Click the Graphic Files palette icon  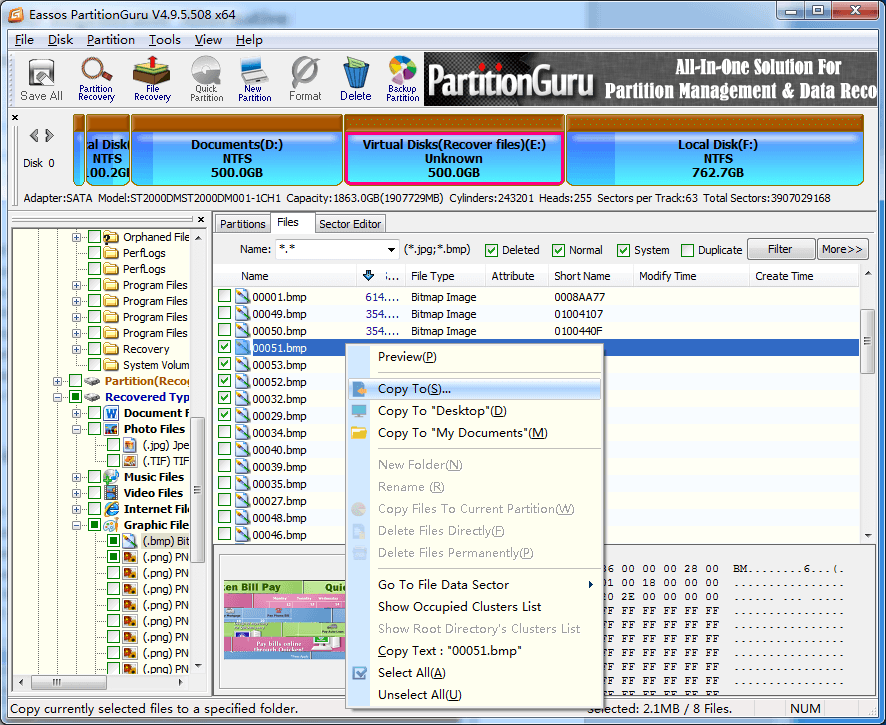(111, 525)
